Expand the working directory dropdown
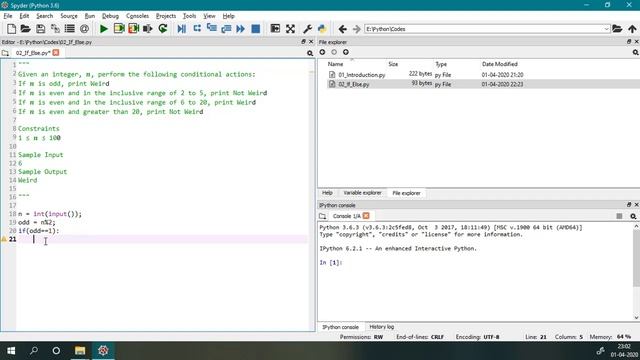 click(606, 29)
